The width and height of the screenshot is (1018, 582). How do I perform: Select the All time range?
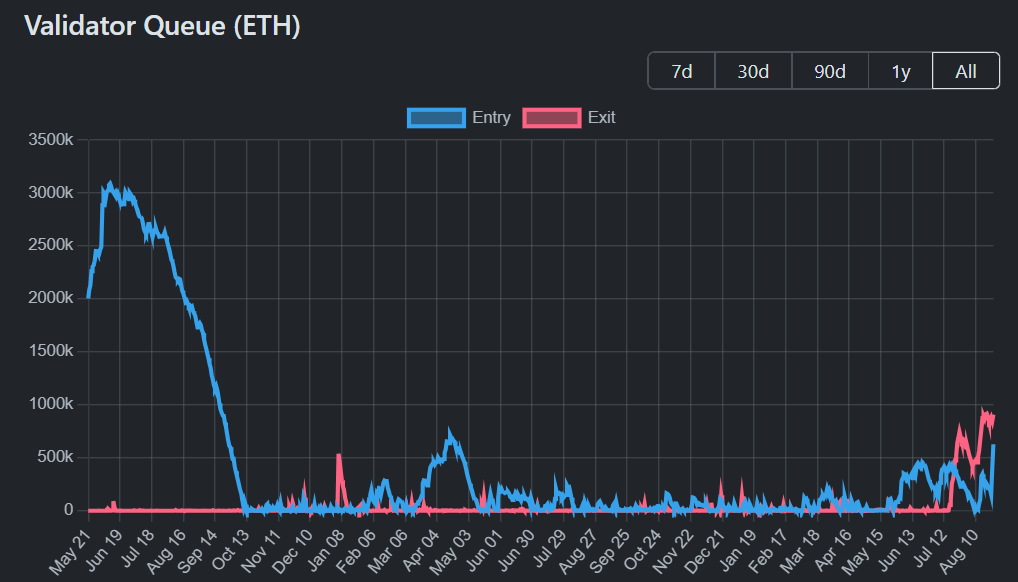965,72
